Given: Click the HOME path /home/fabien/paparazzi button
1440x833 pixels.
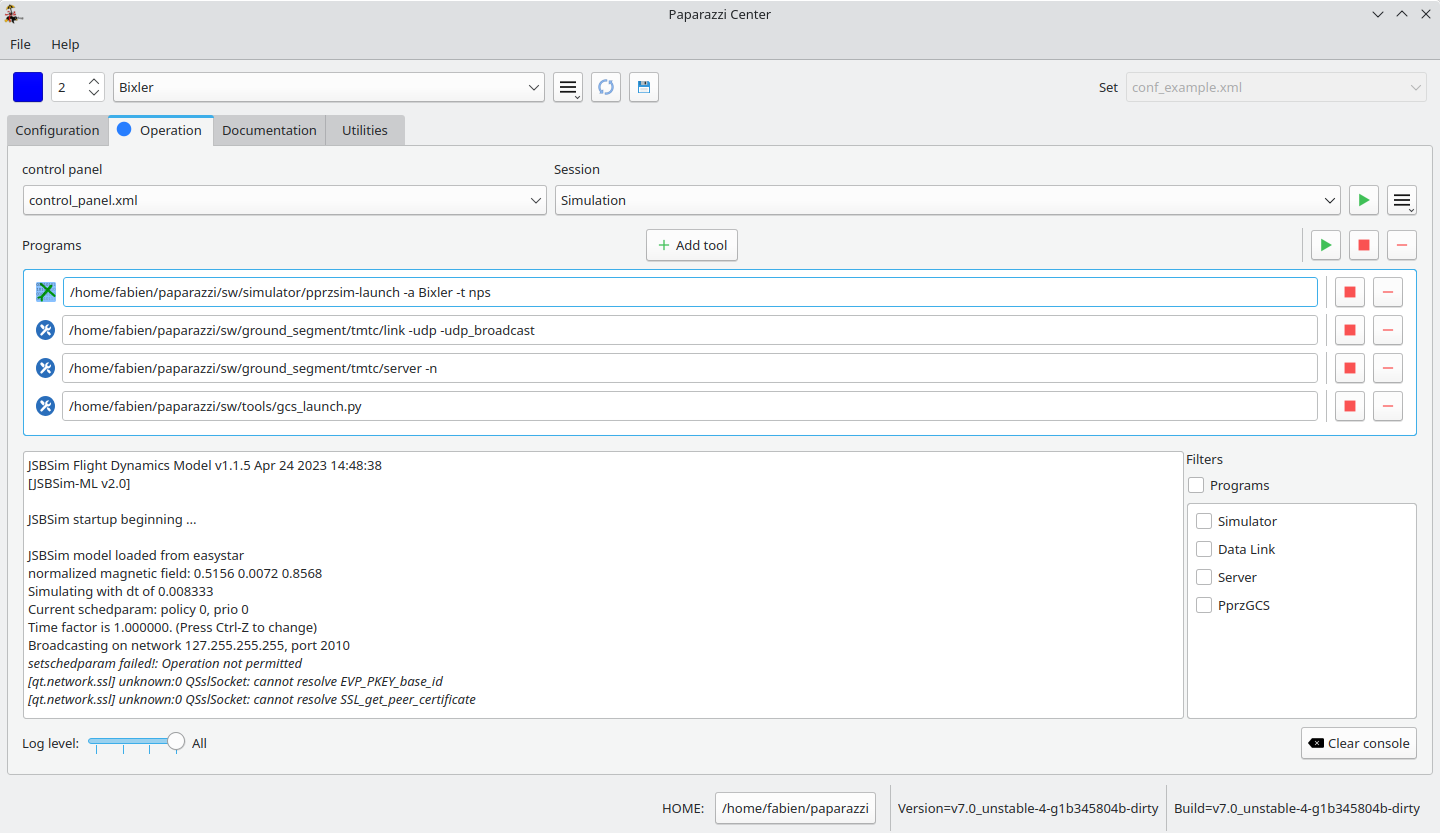Looking at the screenshot, I should pos(795,808).
